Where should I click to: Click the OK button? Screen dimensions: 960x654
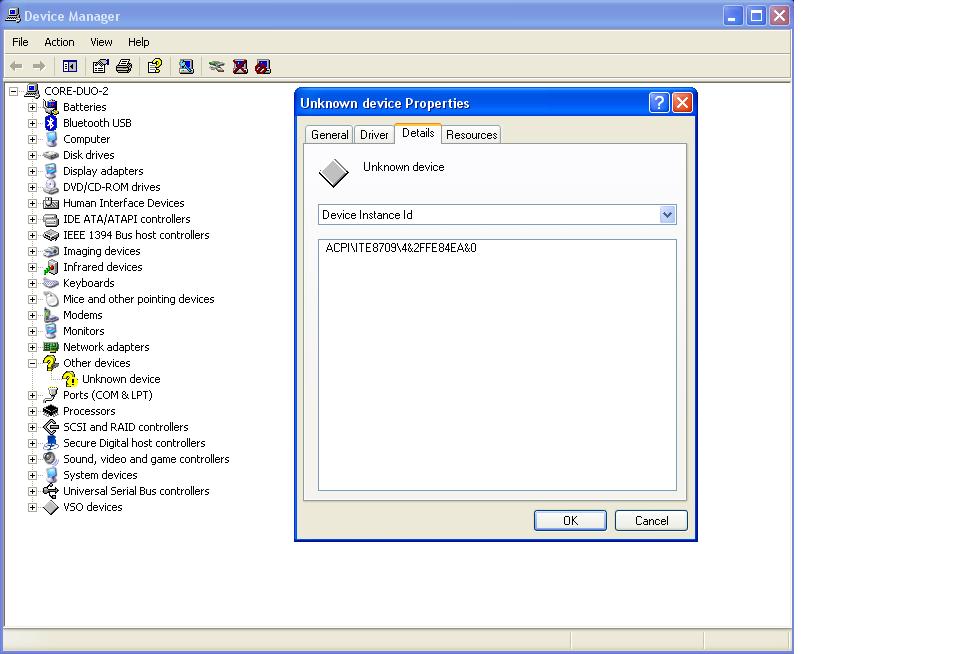coord(570,521)
